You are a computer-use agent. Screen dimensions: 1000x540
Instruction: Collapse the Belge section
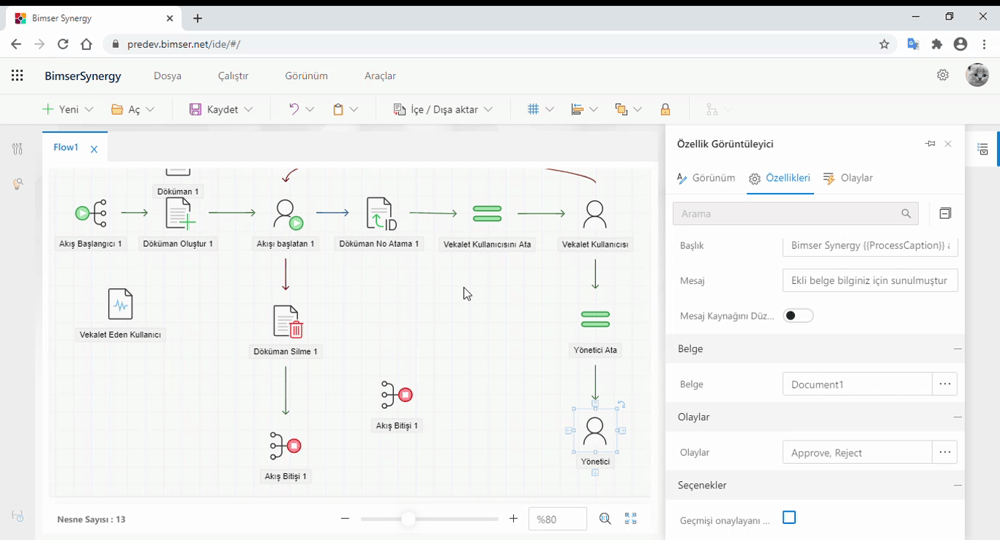957,349
